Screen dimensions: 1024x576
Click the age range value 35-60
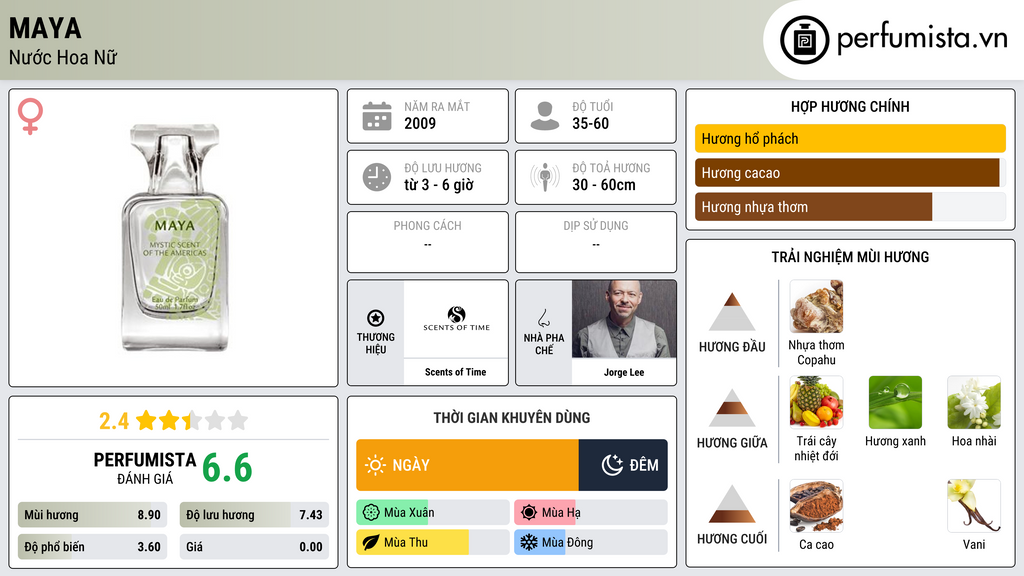[590, 123]
